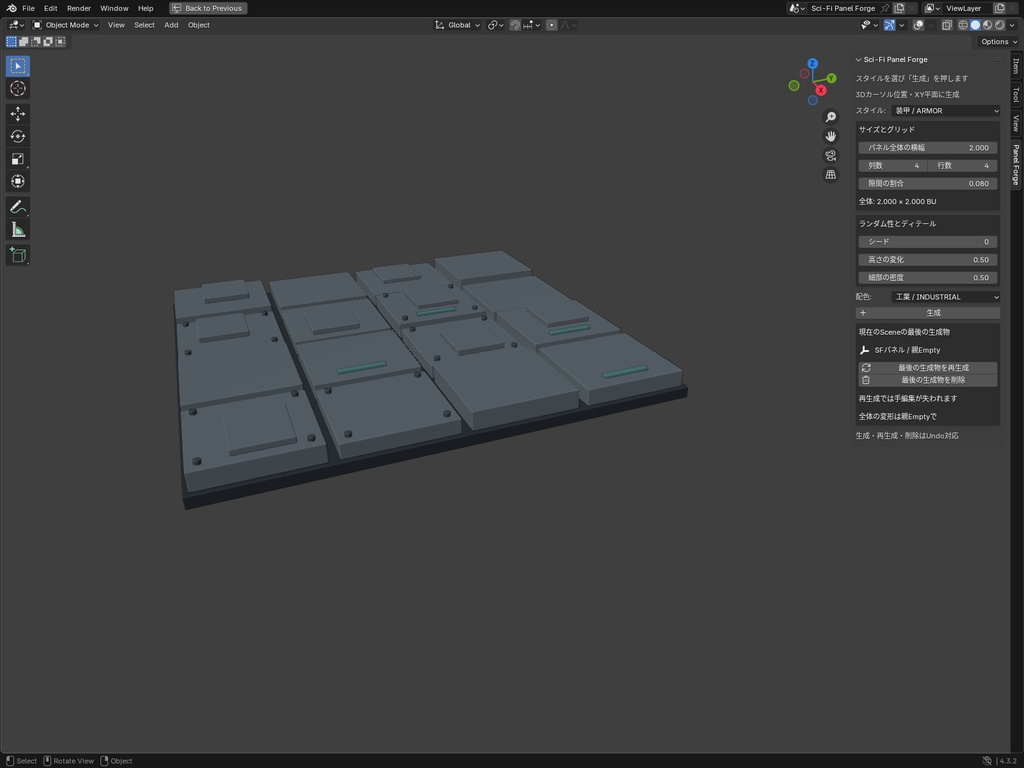Pin the Sci-Fi Panel Forge scene
This screenshot has width=1024, height=768.
point(885,8)
